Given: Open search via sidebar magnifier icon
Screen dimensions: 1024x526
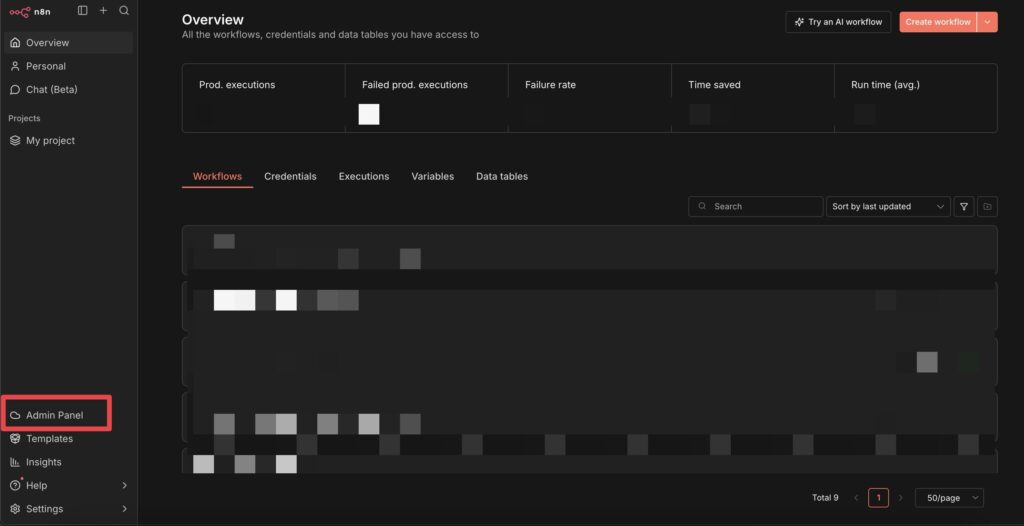Looking at the screenshot, I should 124,11.
